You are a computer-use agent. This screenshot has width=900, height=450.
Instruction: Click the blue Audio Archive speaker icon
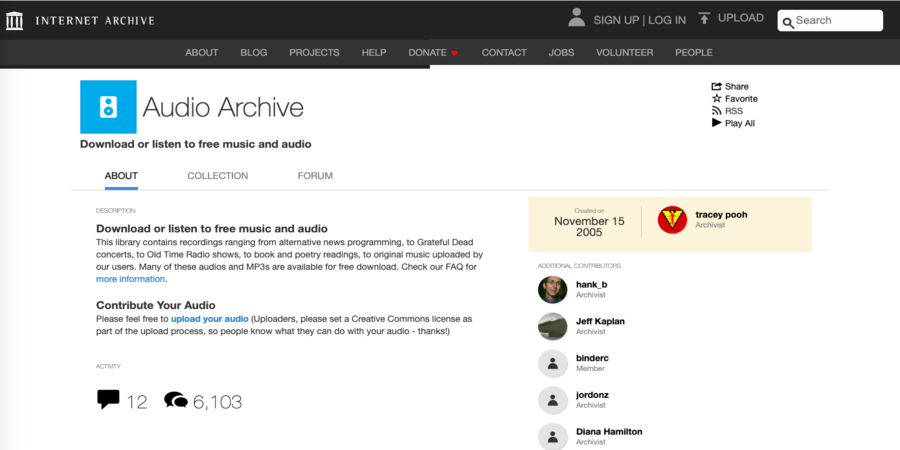point(108,107)
